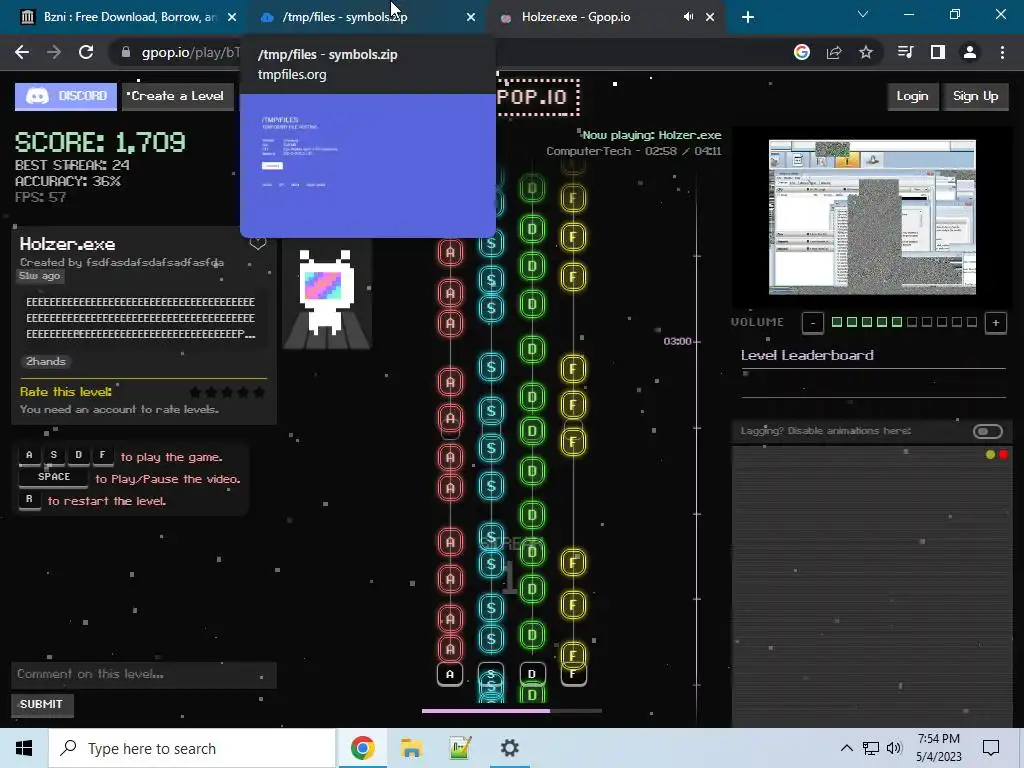The height and width of the screenshot is (768, 1024).
Task: Favorite the level with the heart icon
Action: click(x=258, y=244)
